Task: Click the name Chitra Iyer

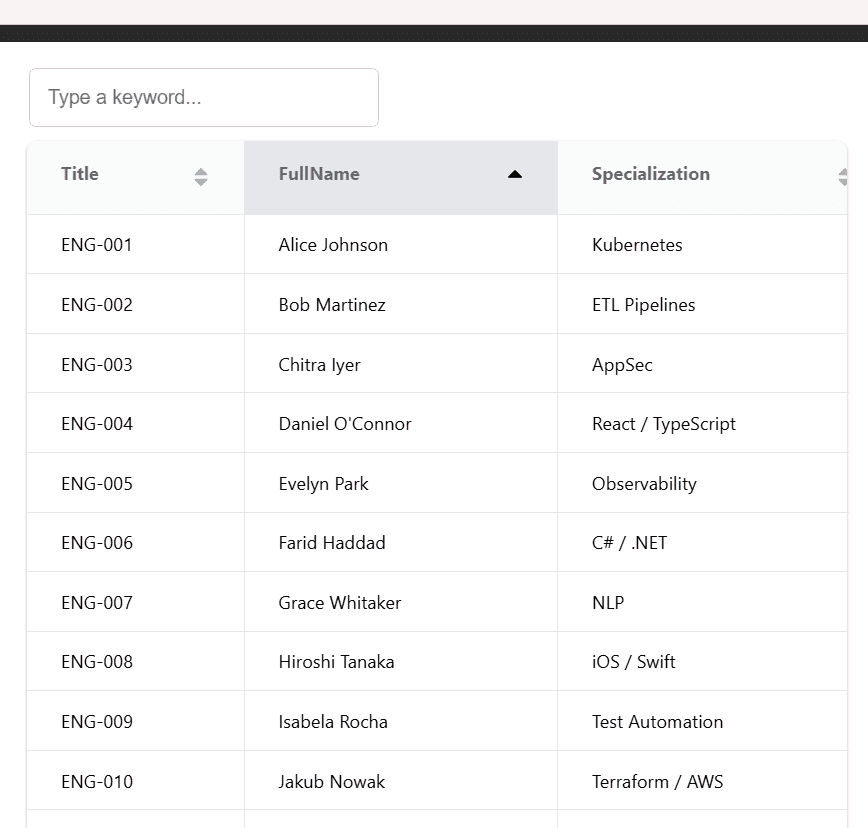Action: pos(319,365)
